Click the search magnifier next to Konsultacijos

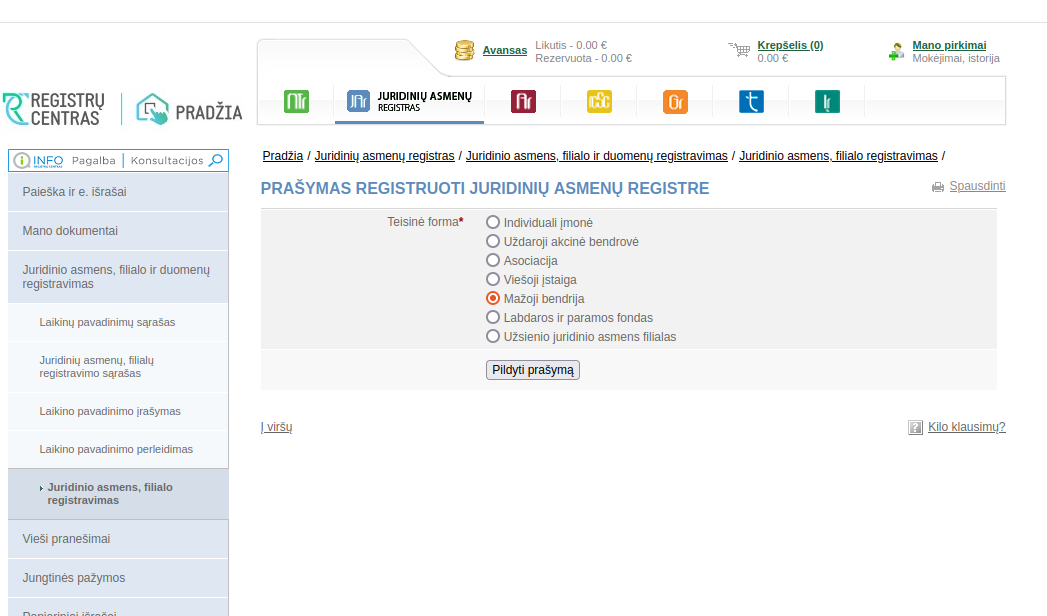[x=216, y=160]
